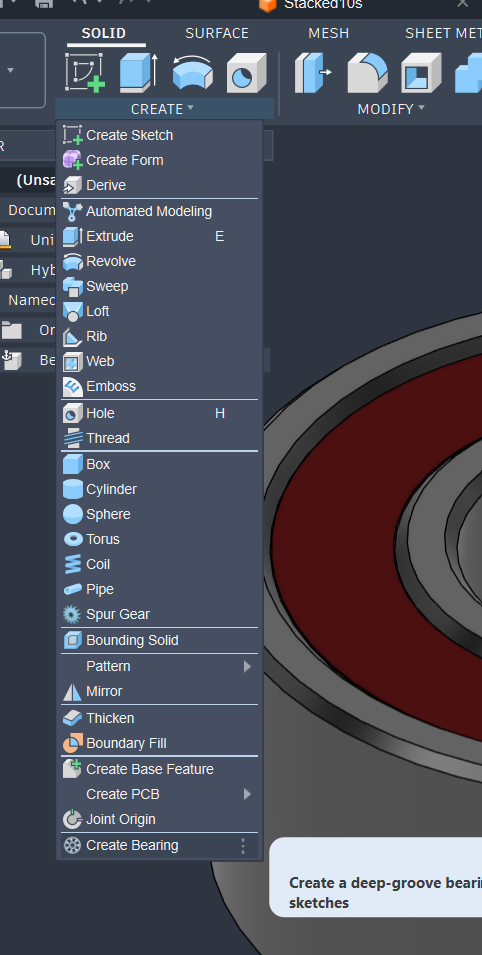
Task: Click the Extrude toolbar icon
Action: pos(138,72)
